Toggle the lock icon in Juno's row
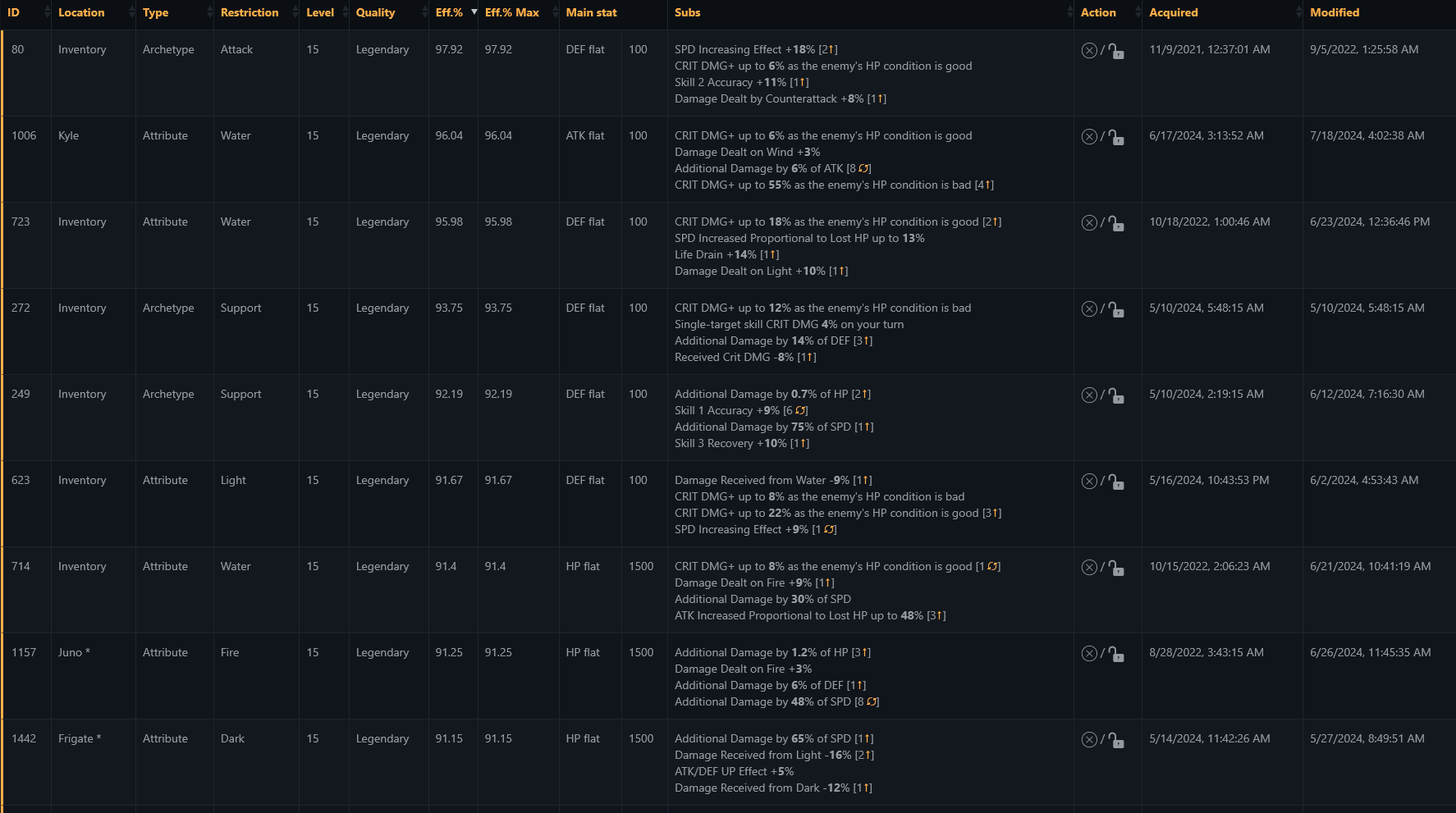 tap(1116, 654)
